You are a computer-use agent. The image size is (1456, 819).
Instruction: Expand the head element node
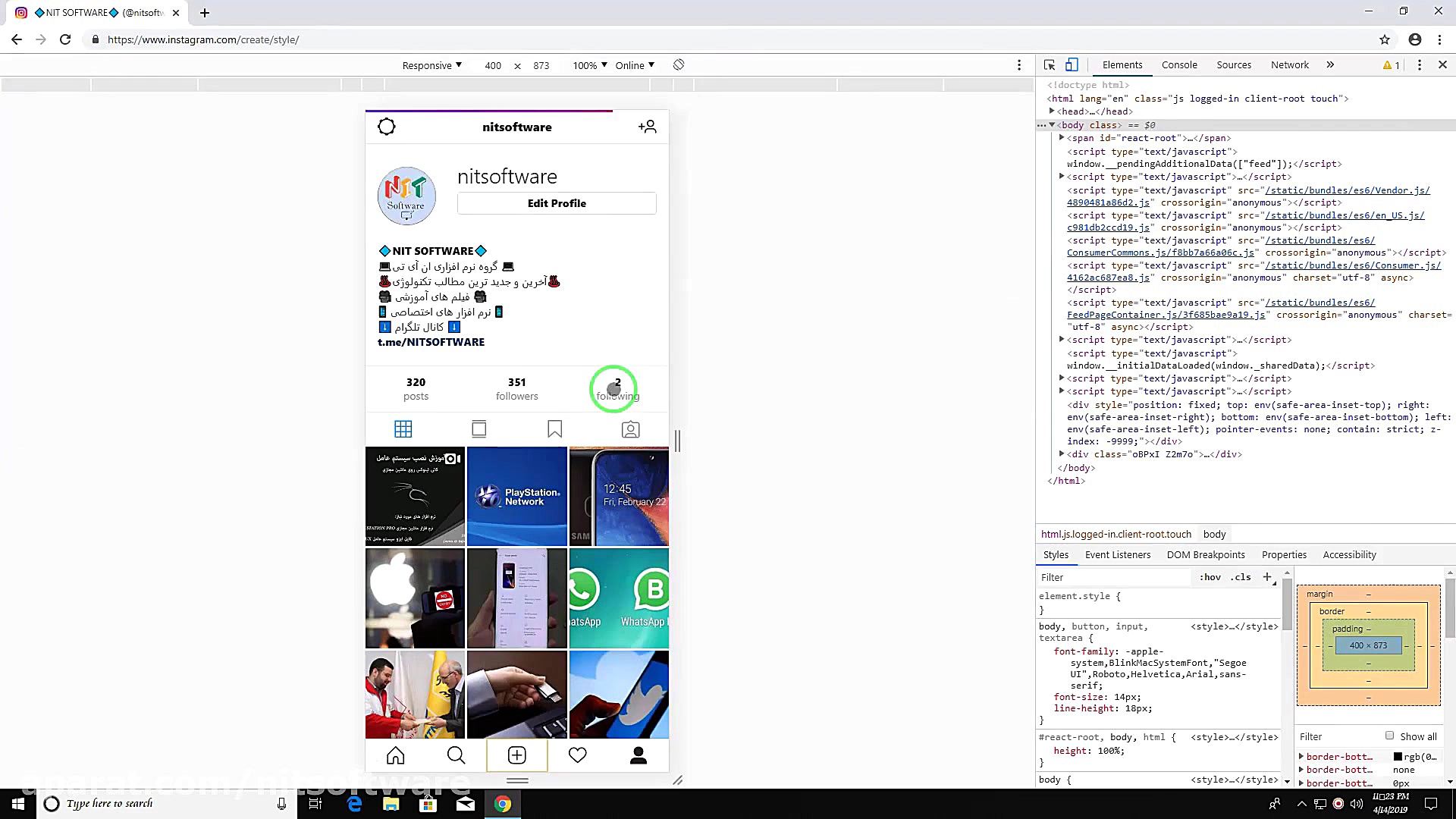click(1053, 111)
